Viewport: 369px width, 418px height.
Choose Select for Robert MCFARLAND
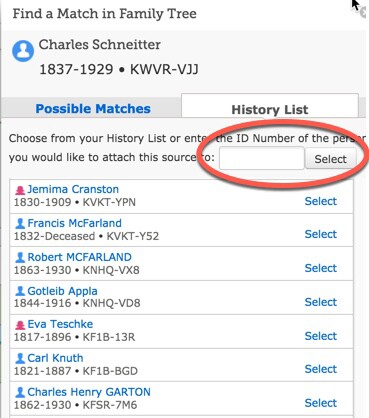point(321,268)
